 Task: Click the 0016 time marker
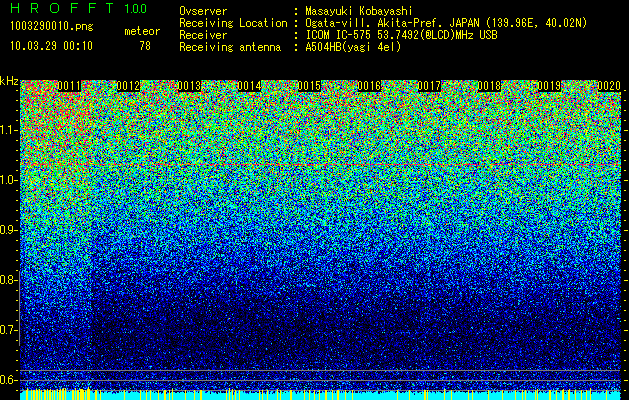click(x=369, y=86)
